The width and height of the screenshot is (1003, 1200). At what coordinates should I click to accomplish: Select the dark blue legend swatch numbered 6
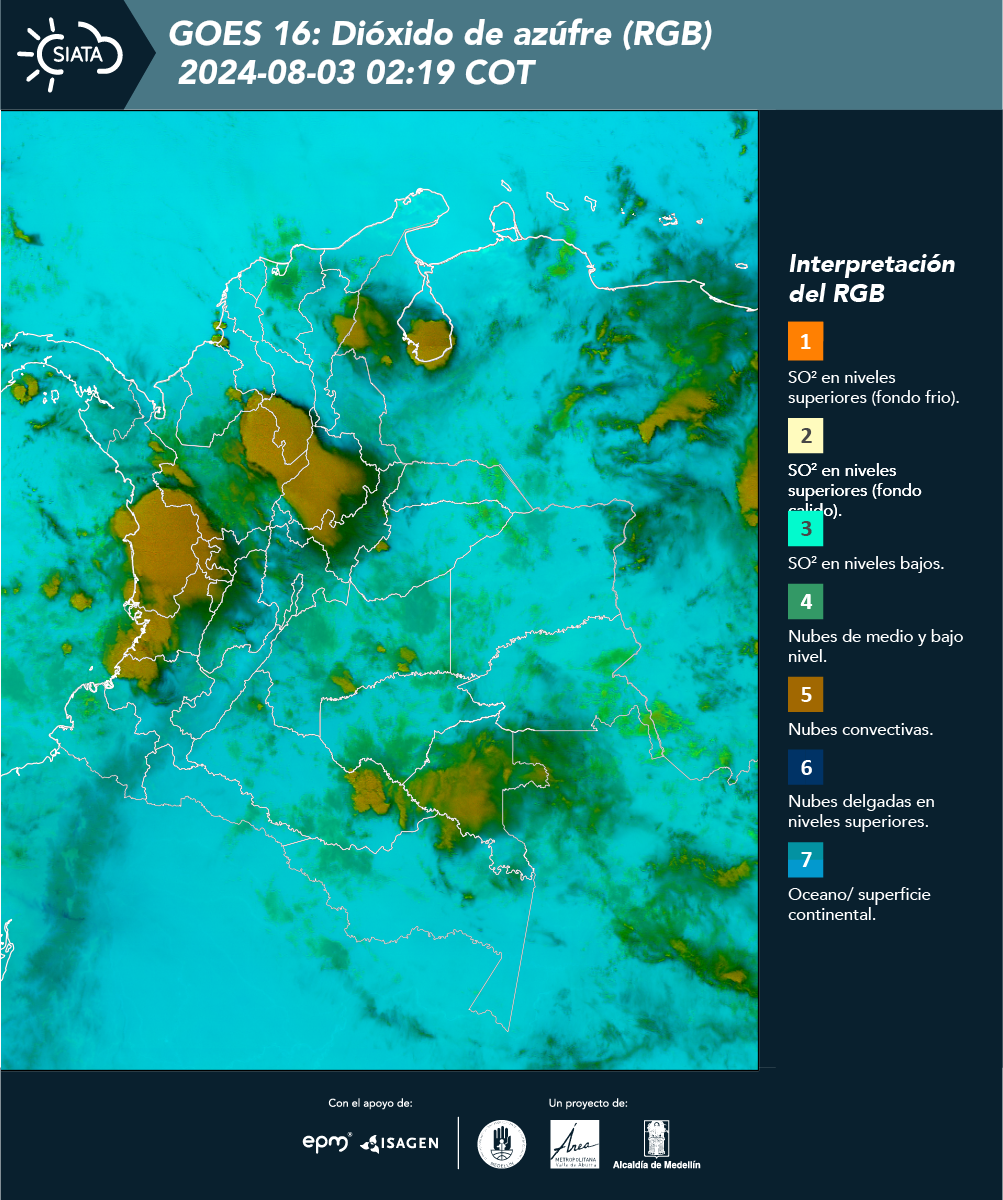click(805, 768)
